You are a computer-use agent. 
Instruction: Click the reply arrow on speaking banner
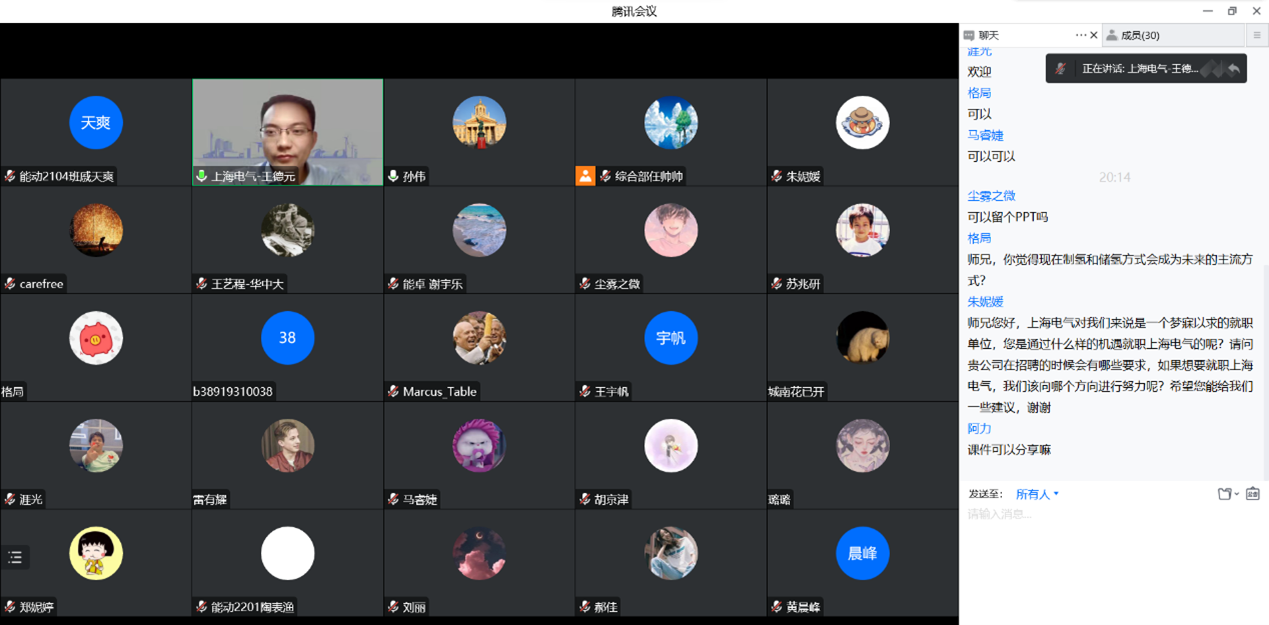pos(1234,69)
